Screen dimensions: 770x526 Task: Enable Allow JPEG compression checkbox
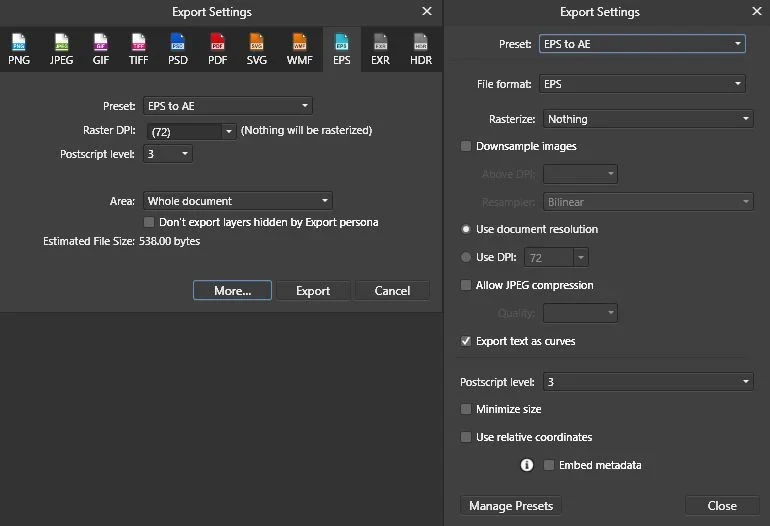(466, 285)
